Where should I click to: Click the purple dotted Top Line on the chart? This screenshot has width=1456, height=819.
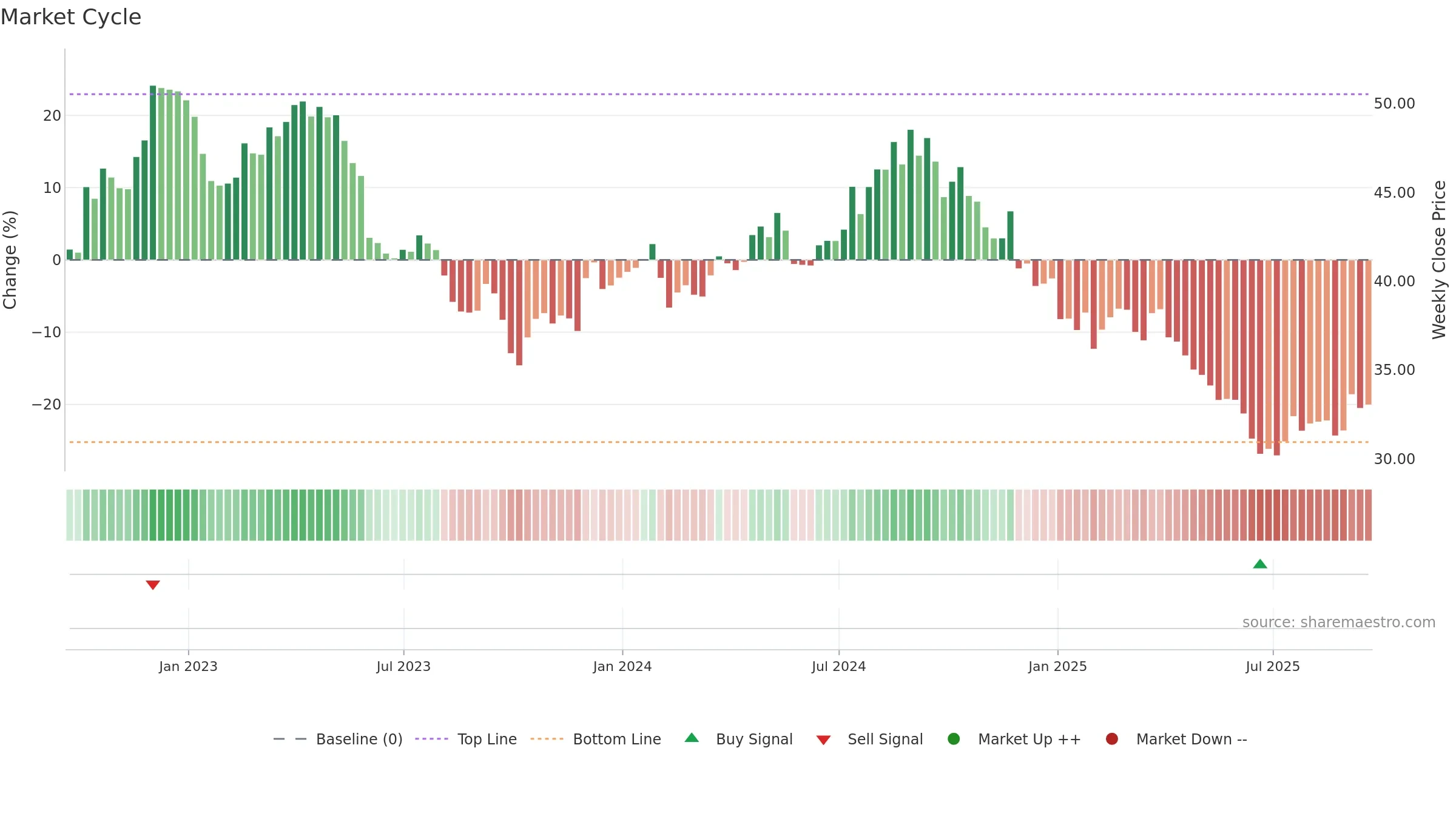click(719, 94)
